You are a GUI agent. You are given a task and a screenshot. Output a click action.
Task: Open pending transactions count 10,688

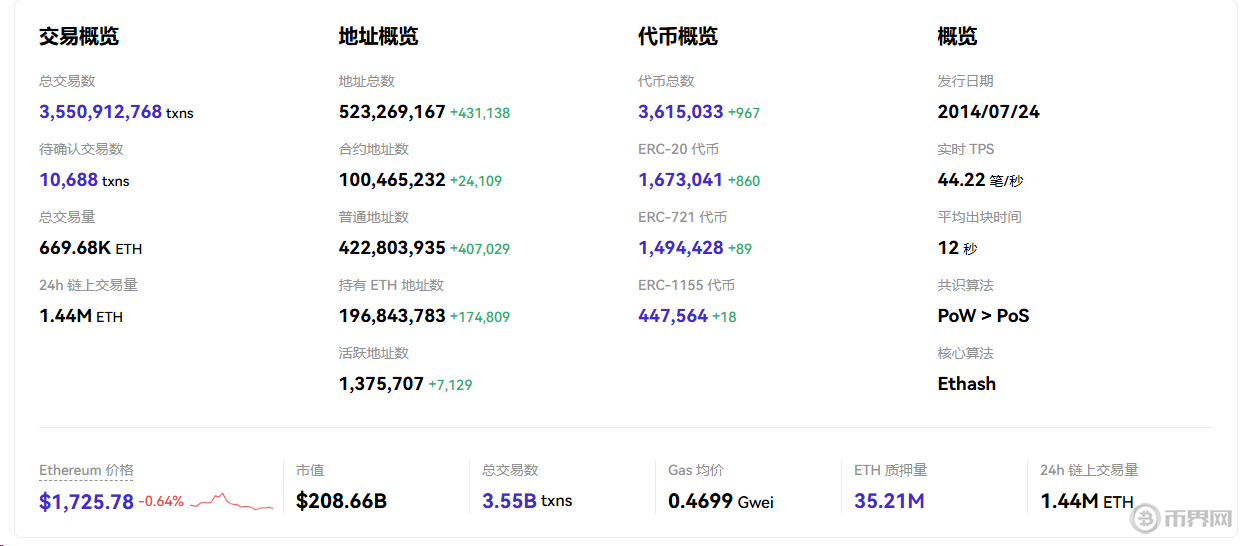tap(68, 180)
